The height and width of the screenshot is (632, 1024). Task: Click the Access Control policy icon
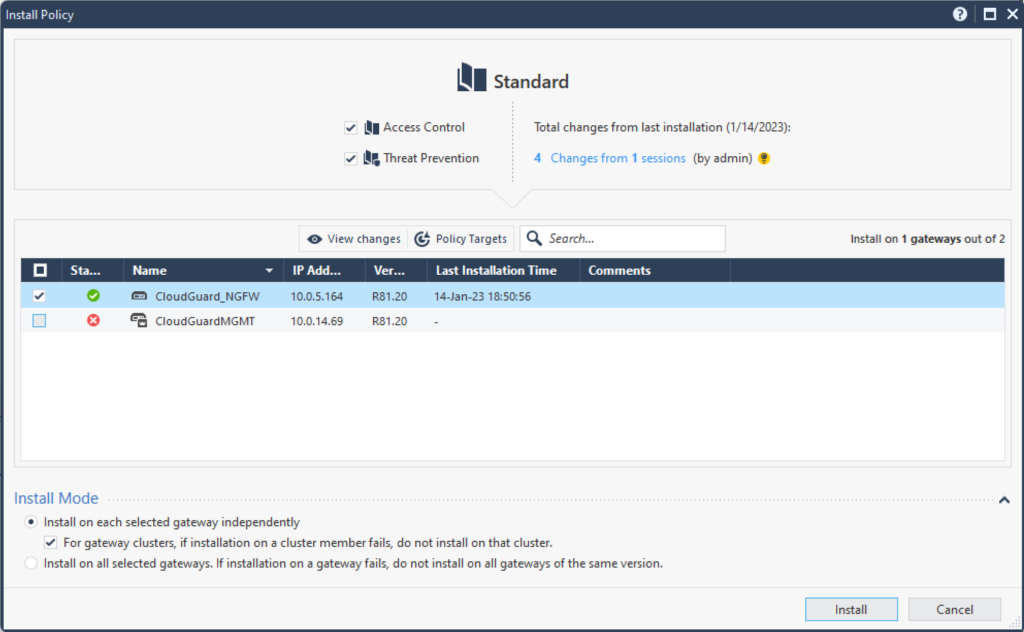point(371,127)
